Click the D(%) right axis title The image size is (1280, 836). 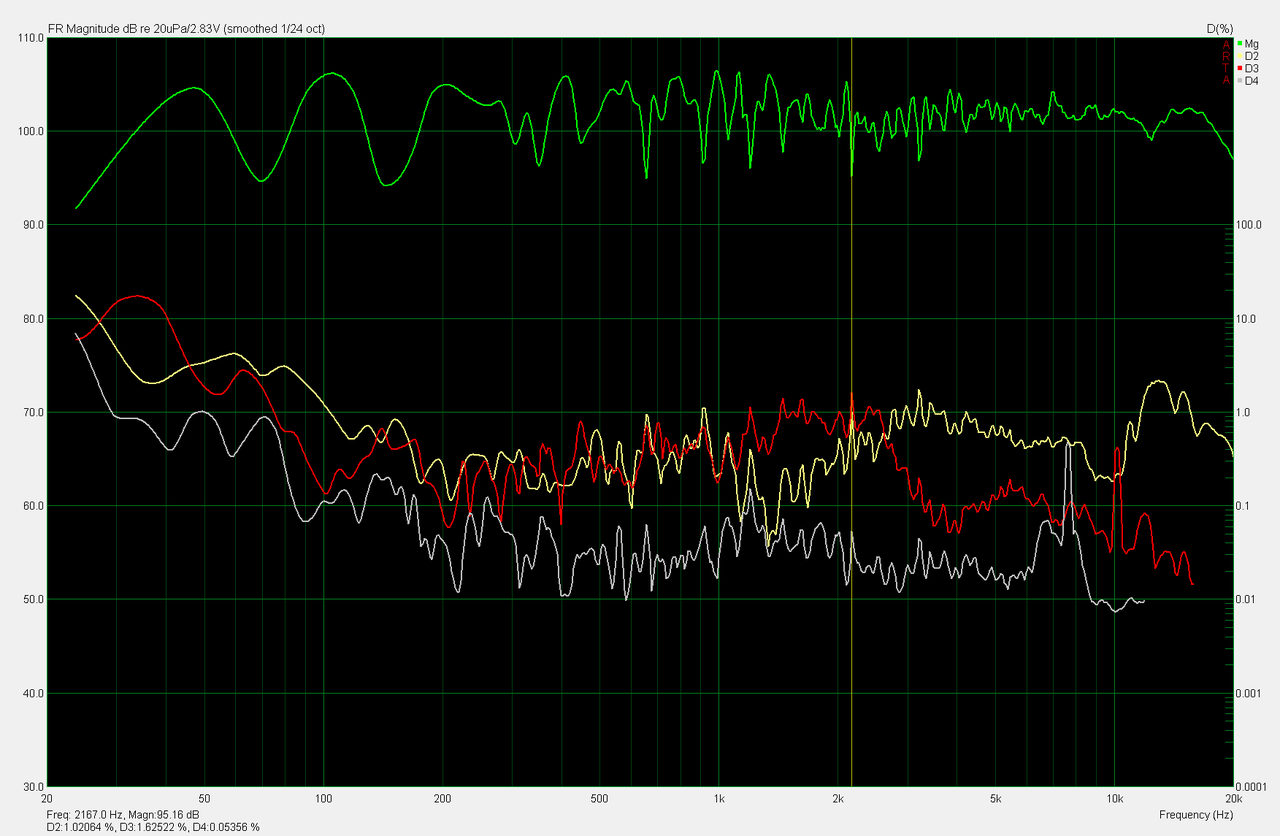pos(1219,29)
